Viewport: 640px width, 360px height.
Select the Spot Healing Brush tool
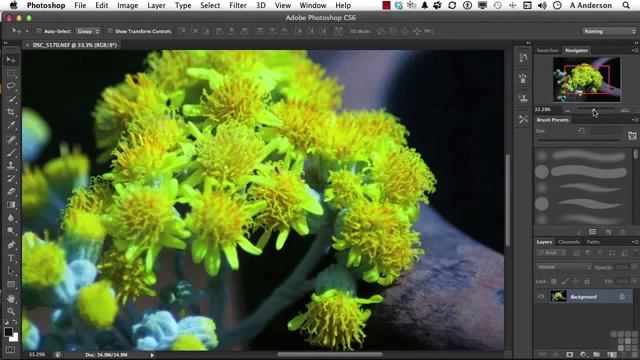tap(11, 139)
